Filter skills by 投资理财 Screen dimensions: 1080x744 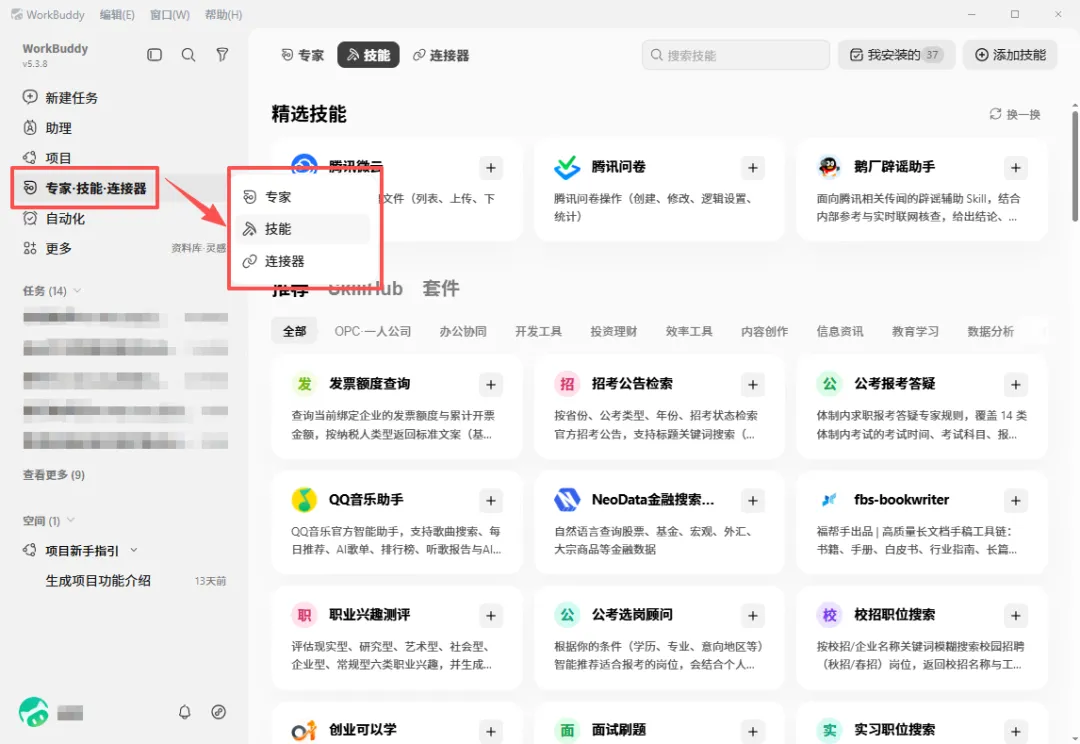pyautogui.click(x=614, y=331)
